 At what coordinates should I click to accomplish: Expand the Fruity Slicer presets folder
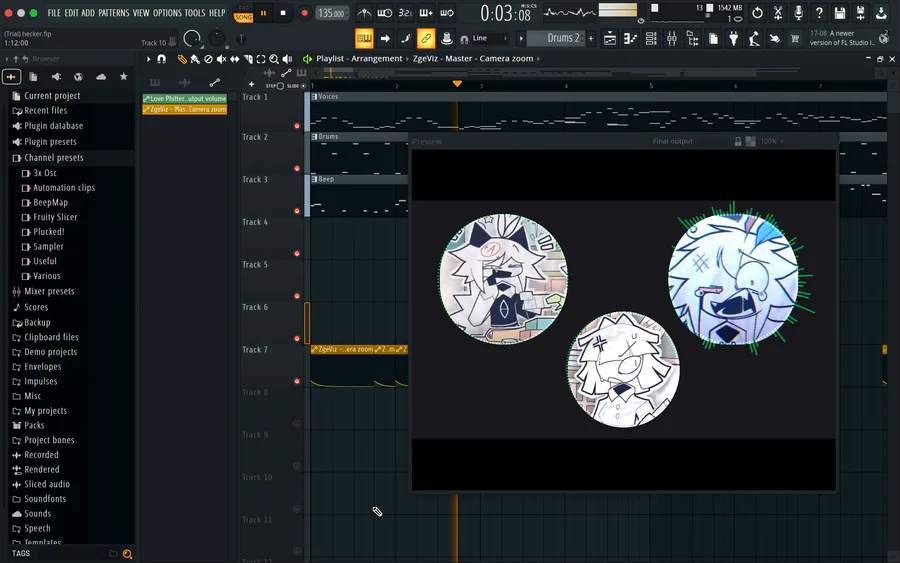55,217
